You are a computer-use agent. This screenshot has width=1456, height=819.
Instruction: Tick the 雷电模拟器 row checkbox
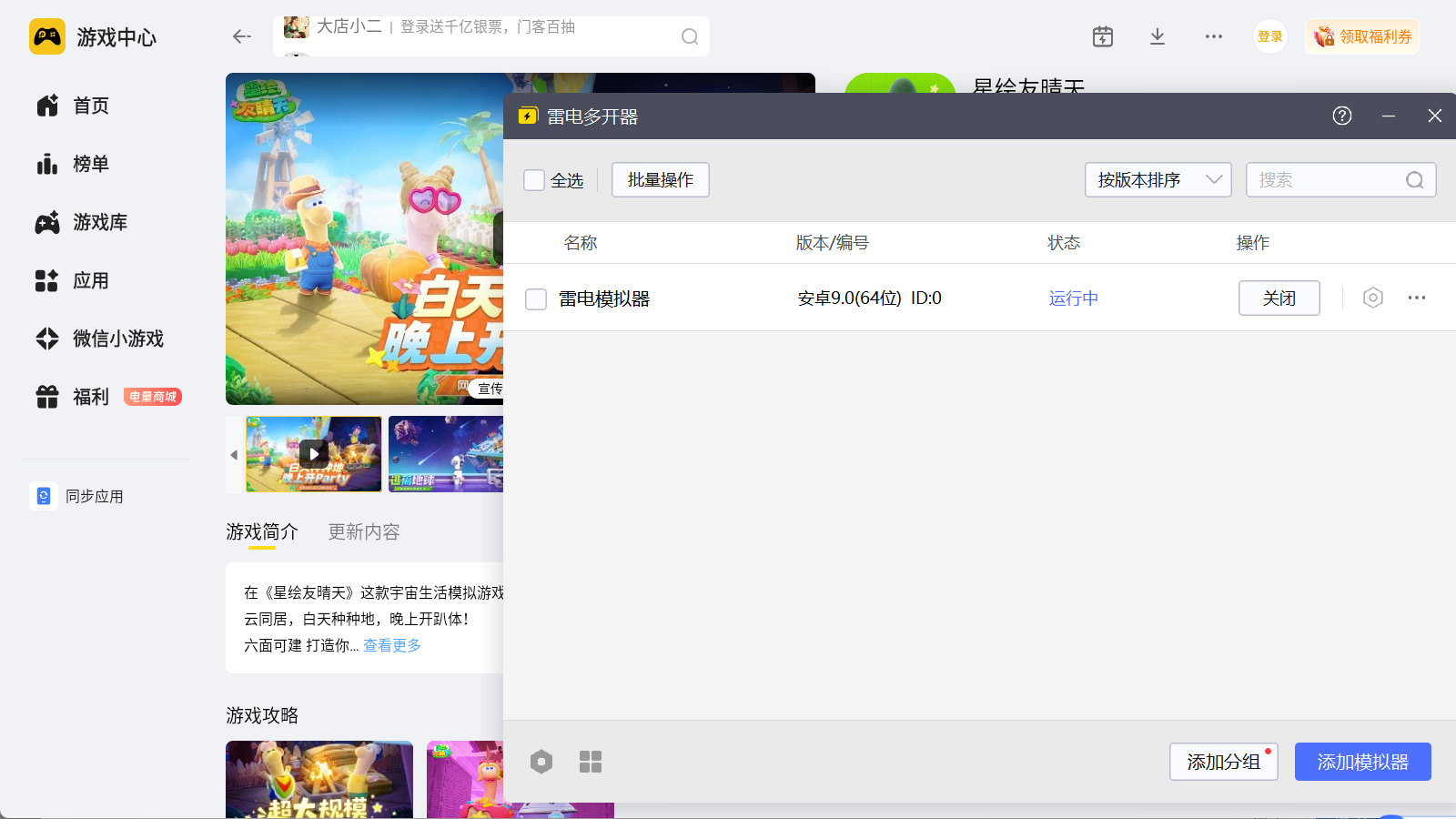[x=536, y=298]
